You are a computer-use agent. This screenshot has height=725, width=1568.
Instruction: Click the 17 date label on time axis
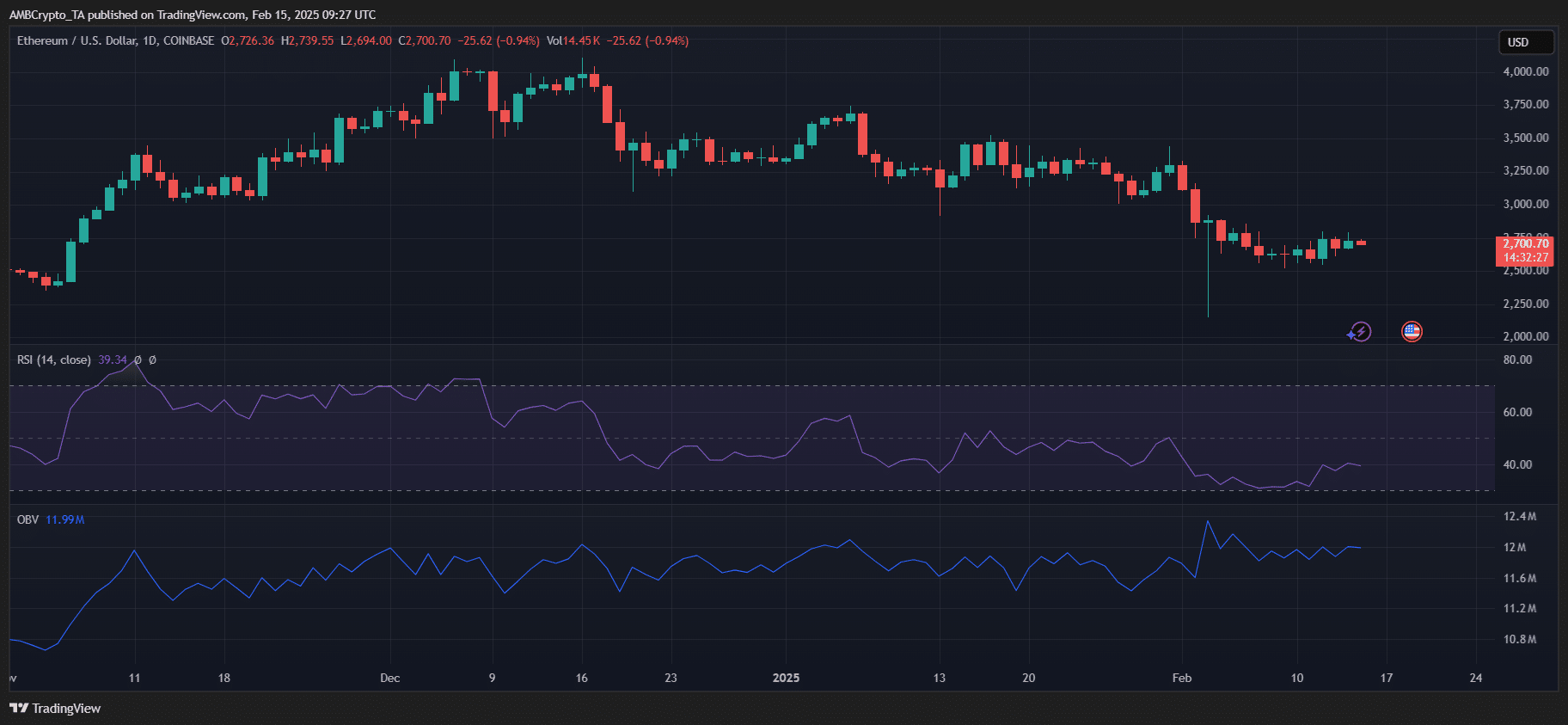tap(1386, 678)
